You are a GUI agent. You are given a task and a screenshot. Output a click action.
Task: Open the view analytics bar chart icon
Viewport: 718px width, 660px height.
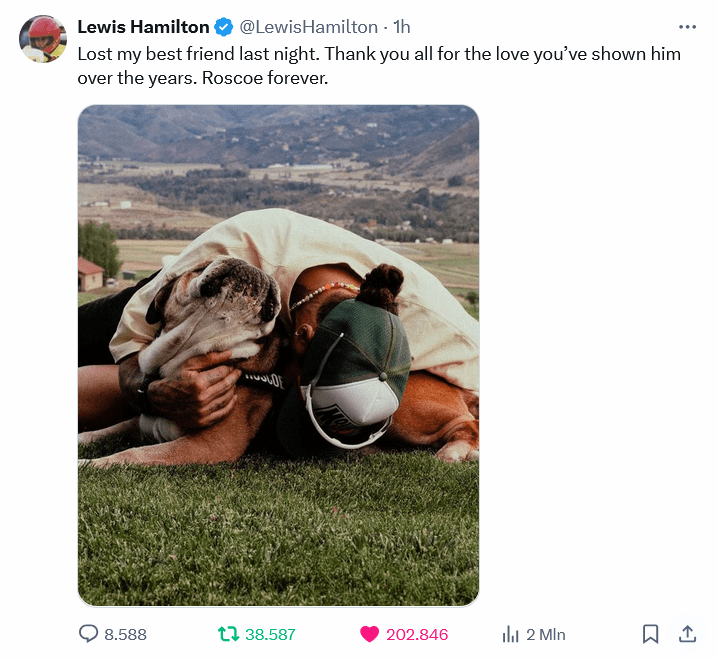(510, 634)
